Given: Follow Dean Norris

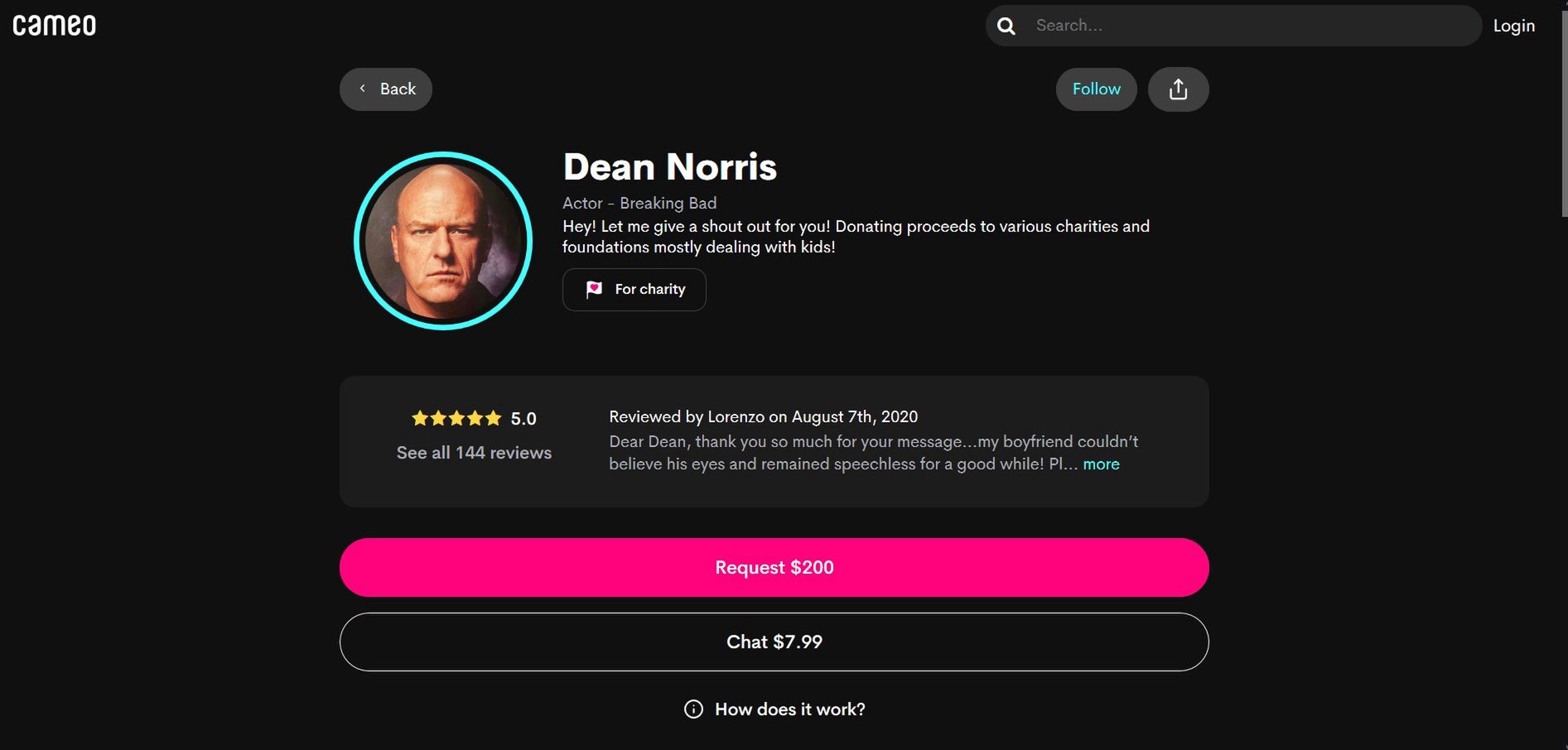Looking at the screenshot, I should point(1096,89).
